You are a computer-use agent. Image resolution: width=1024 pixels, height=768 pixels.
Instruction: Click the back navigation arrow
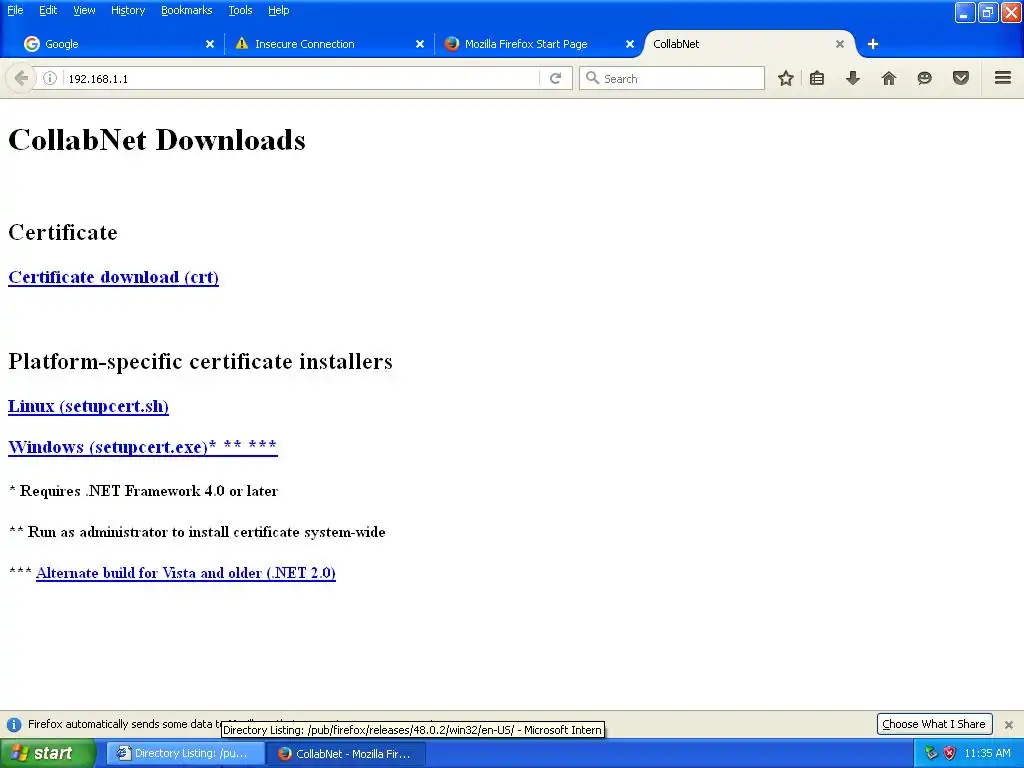coord(20,78)
